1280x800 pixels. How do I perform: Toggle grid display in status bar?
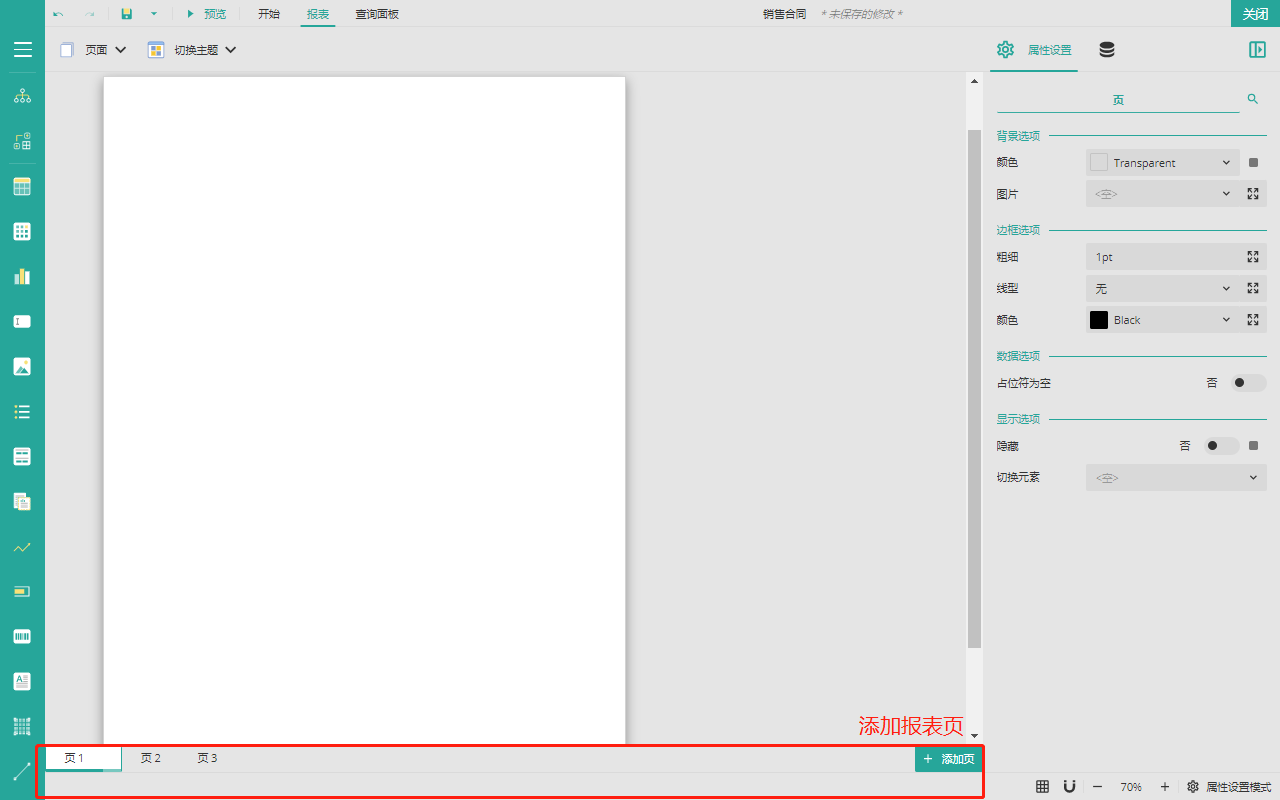(x=1042, y=787)
